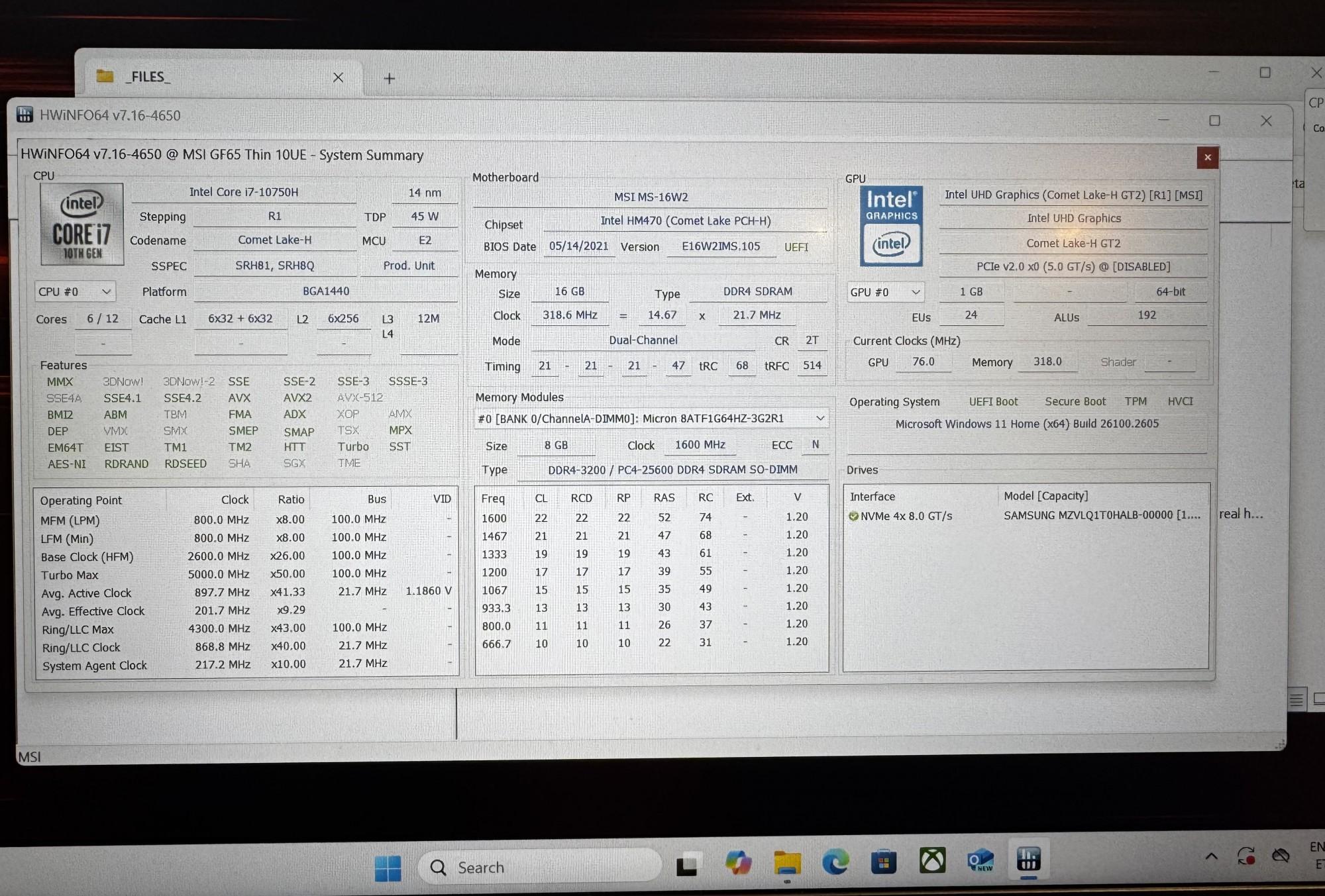Image resolution: width=1325 pixels, height=896 pixels.
Task: Click the Prod. Unit field
Action: point(409,266)
